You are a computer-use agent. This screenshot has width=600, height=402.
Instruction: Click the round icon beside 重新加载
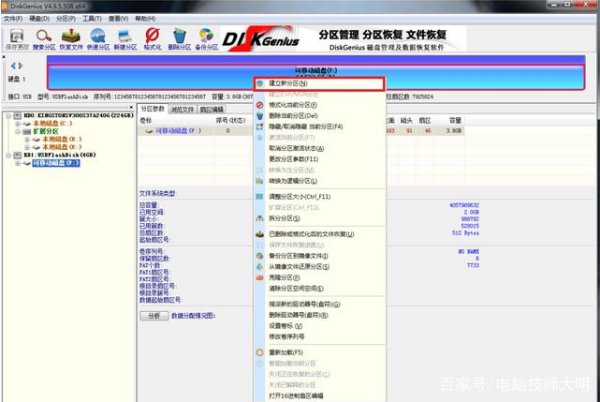click(x=260, y=352)
